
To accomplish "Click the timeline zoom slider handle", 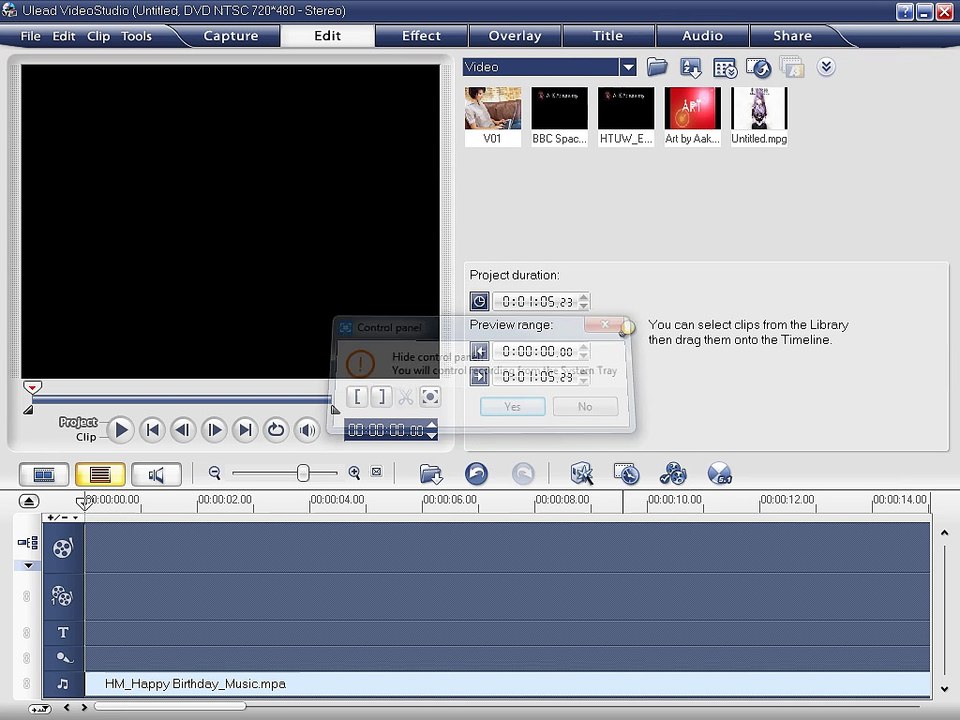I will pos(302,473).
